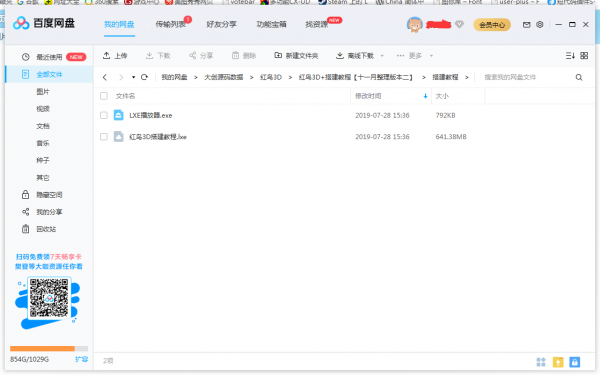Click the yellow upload icon at bottom

(558, 362)
